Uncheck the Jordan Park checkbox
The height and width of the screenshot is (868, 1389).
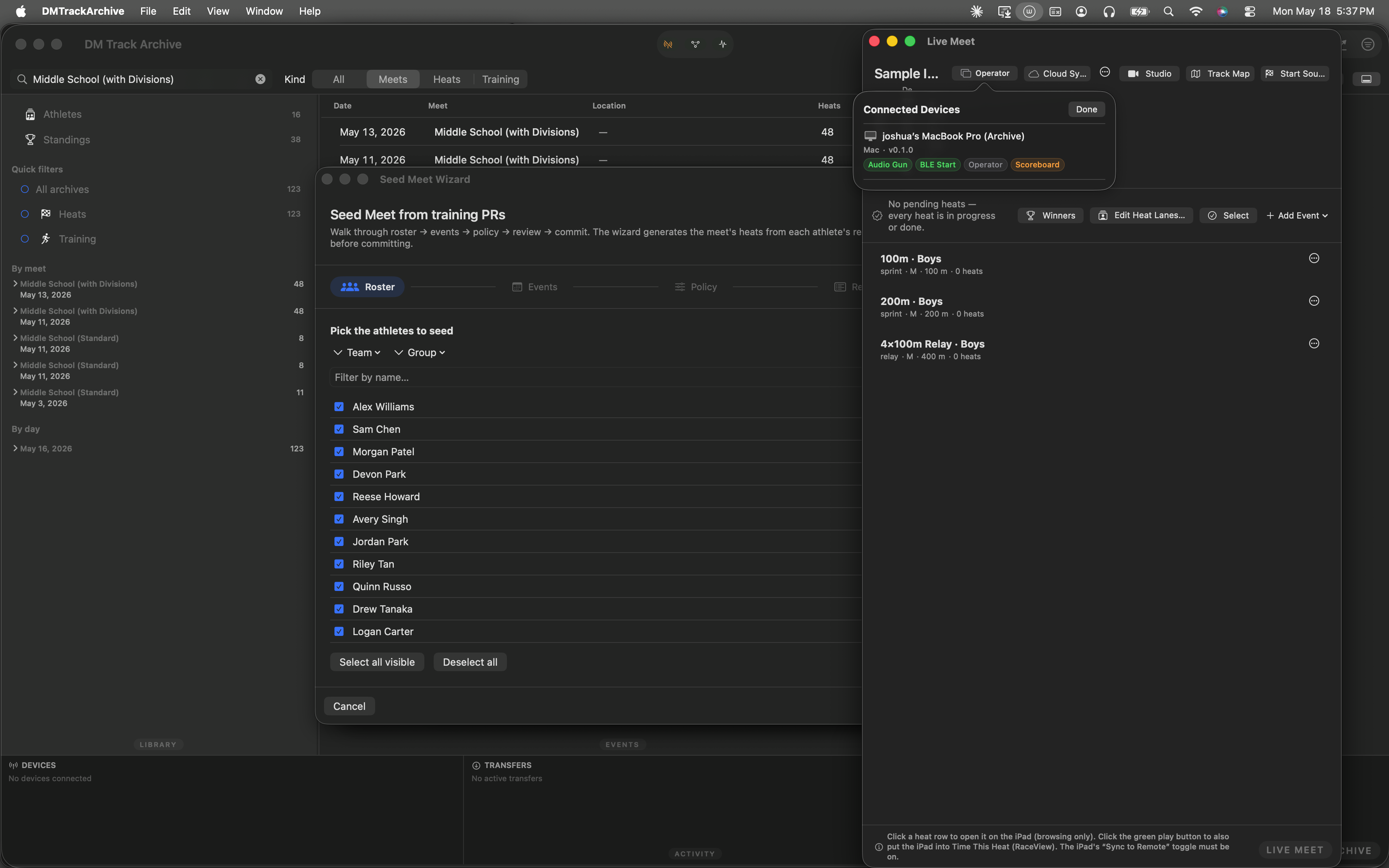pos(339,541)
